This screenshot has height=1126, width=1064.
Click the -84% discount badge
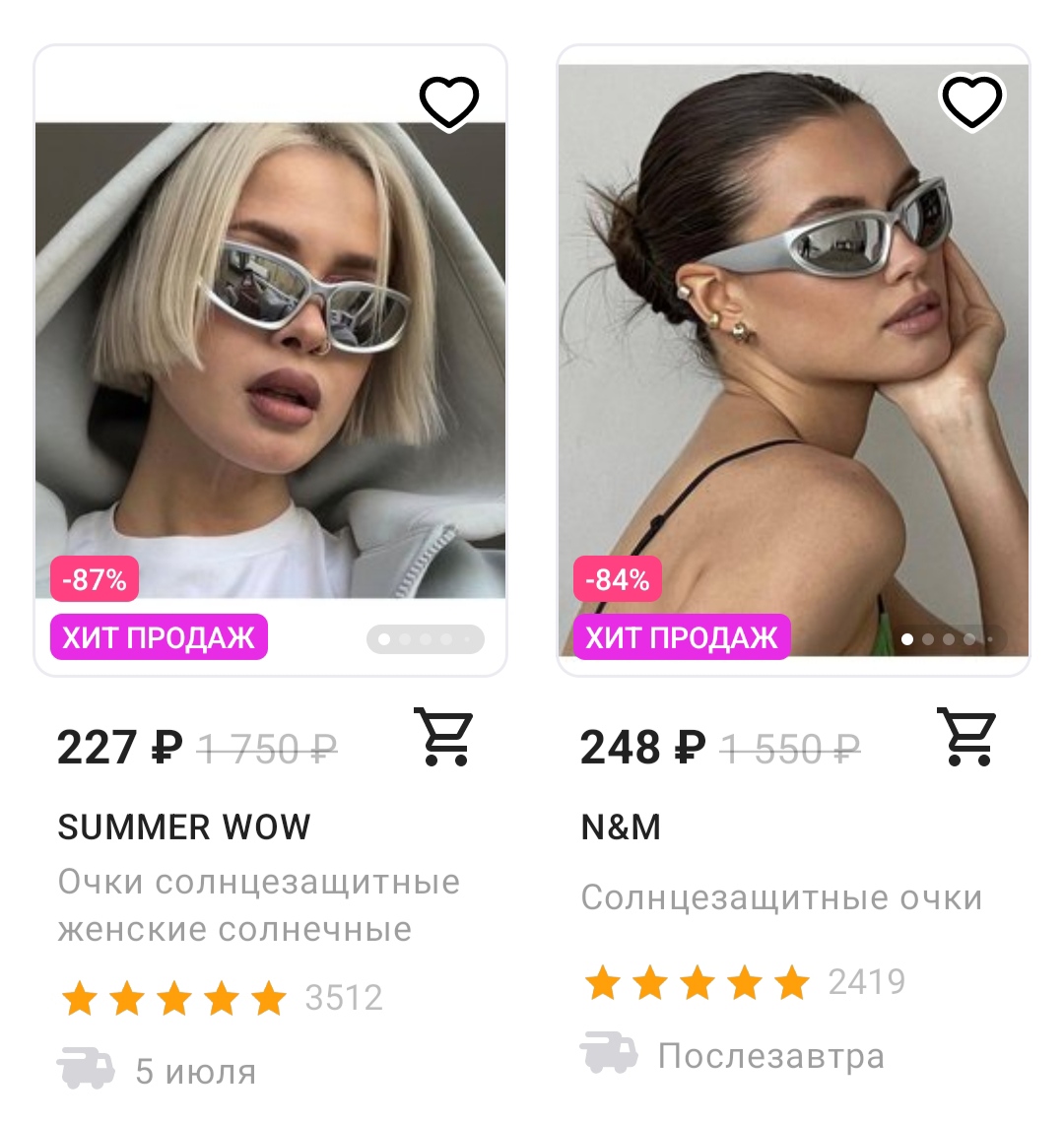[x=617, y=579]
